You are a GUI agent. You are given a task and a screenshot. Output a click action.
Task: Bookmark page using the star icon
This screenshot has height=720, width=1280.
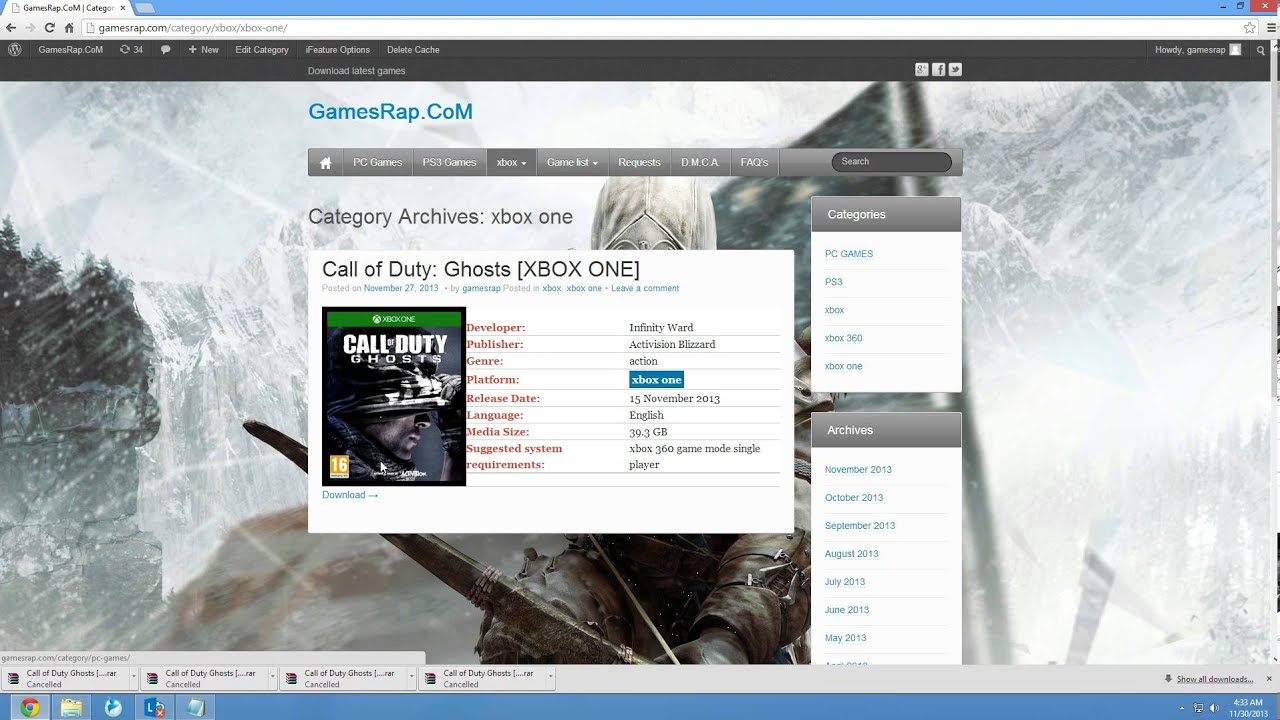1249,28
